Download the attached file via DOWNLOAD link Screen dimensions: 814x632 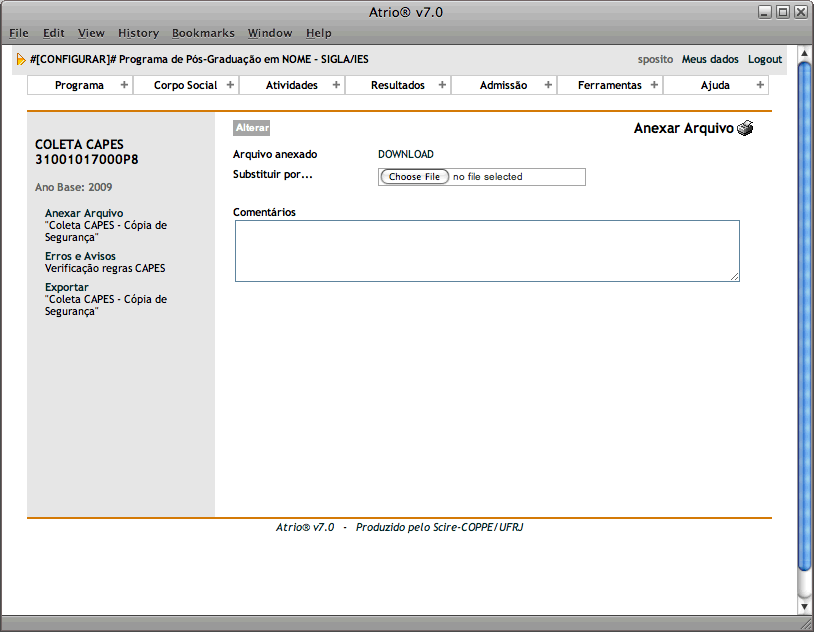[x=405, y=155]
